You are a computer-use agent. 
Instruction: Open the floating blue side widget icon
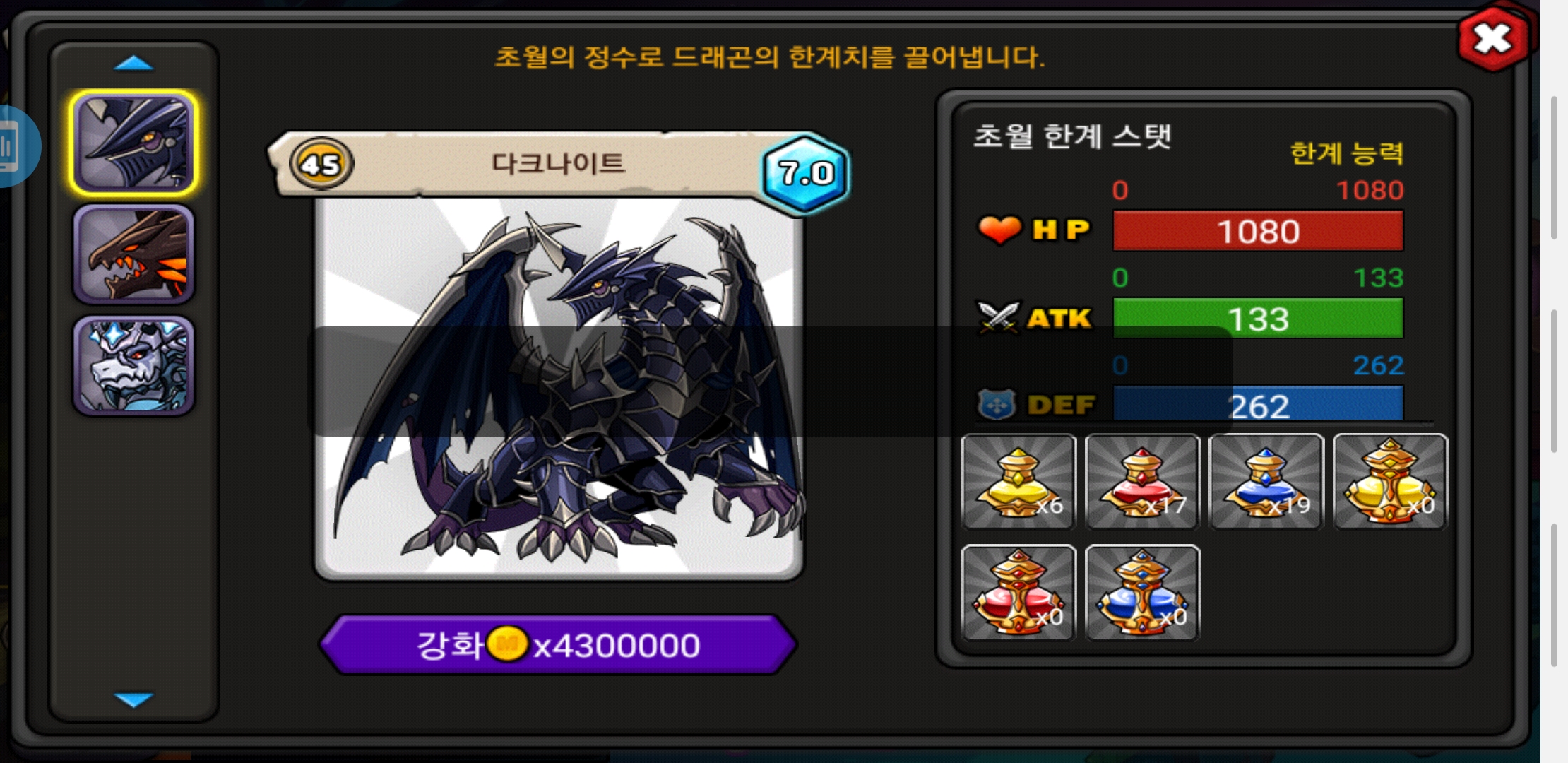pyautogui.click(x=16, y=146)
